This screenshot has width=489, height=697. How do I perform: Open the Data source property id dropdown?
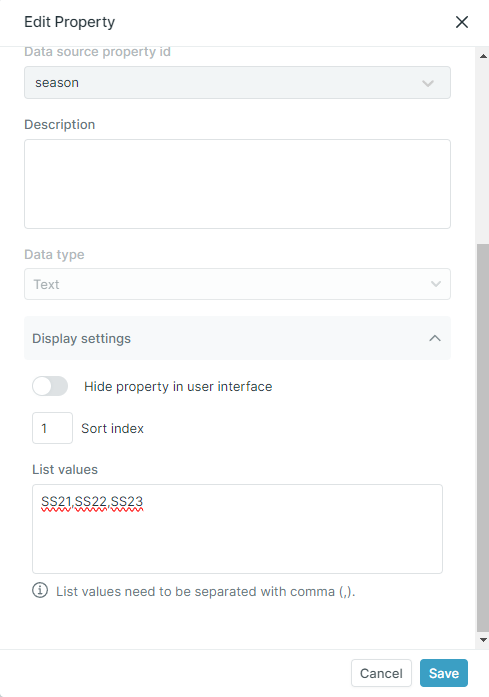(x=237, y=83)
